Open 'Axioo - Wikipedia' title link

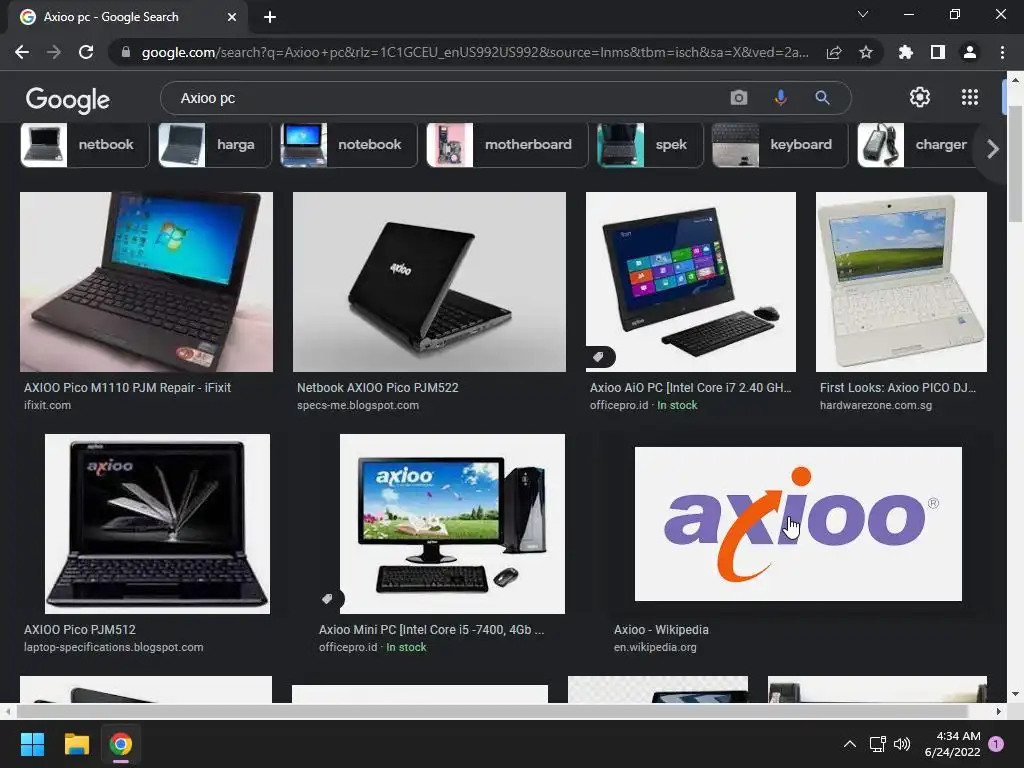pyautogui.click(x=661, y=630)
